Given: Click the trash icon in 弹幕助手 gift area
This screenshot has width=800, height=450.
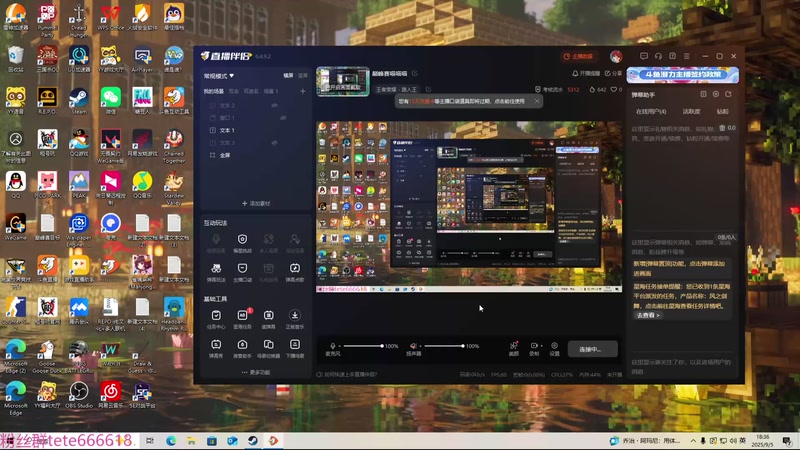Looking at the screenshot, I should [x=722, y=128].
